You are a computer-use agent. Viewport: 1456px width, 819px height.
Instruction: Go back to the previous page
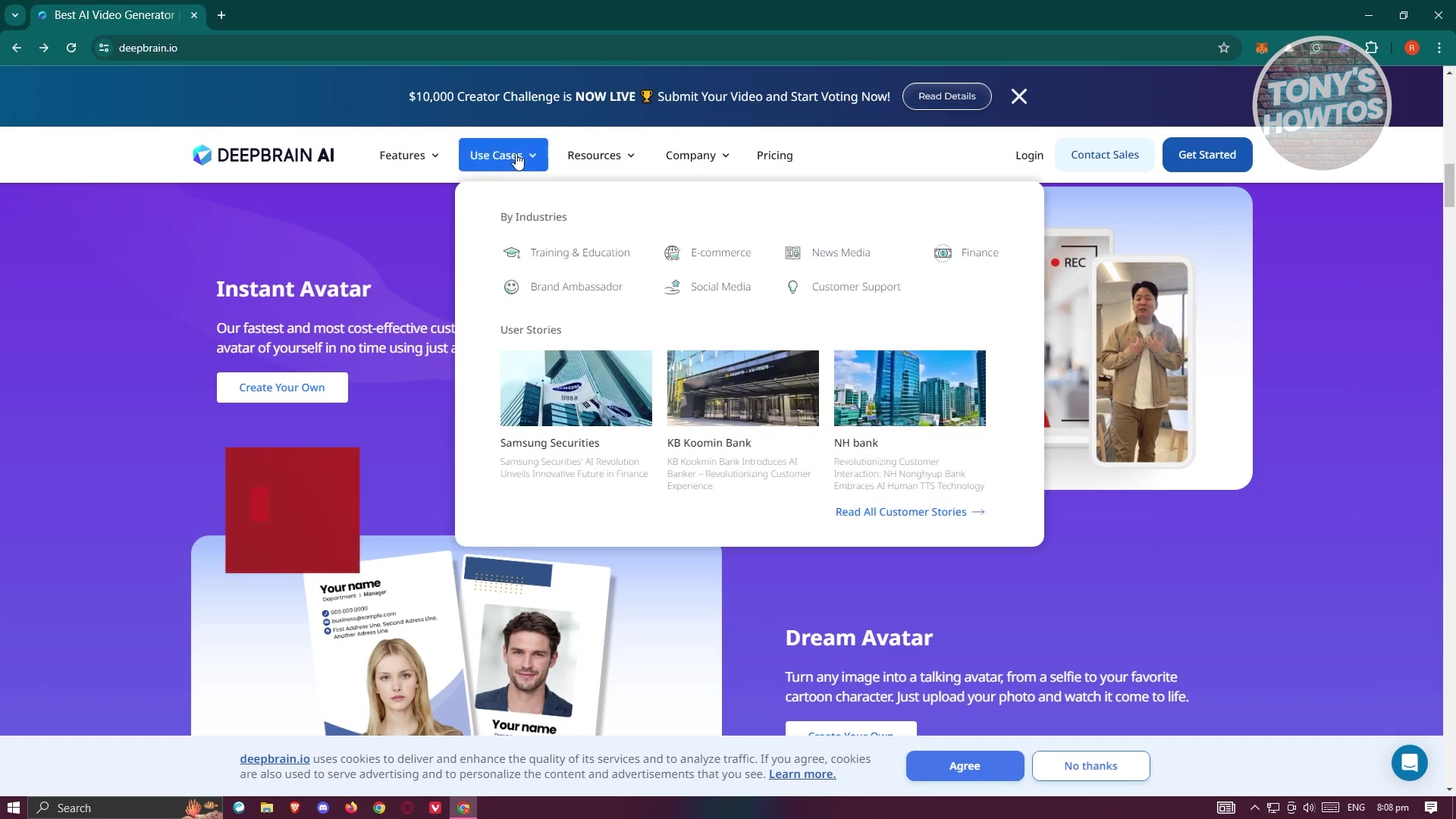pyautogui.click(x=17, y=48)
